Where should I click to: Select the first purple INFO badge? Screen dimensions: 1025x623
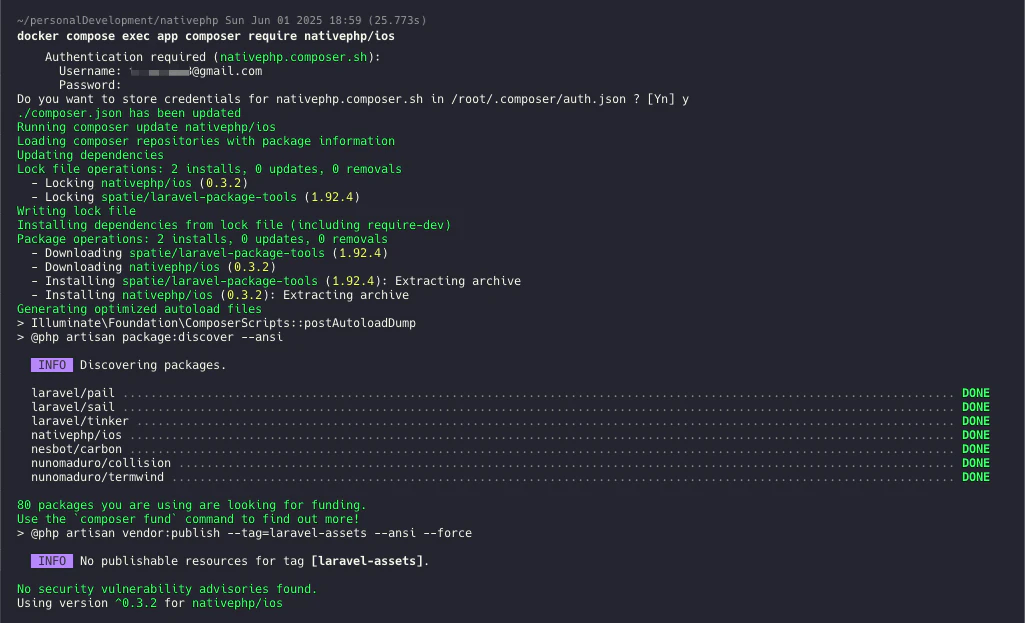[x=52, y=365]
